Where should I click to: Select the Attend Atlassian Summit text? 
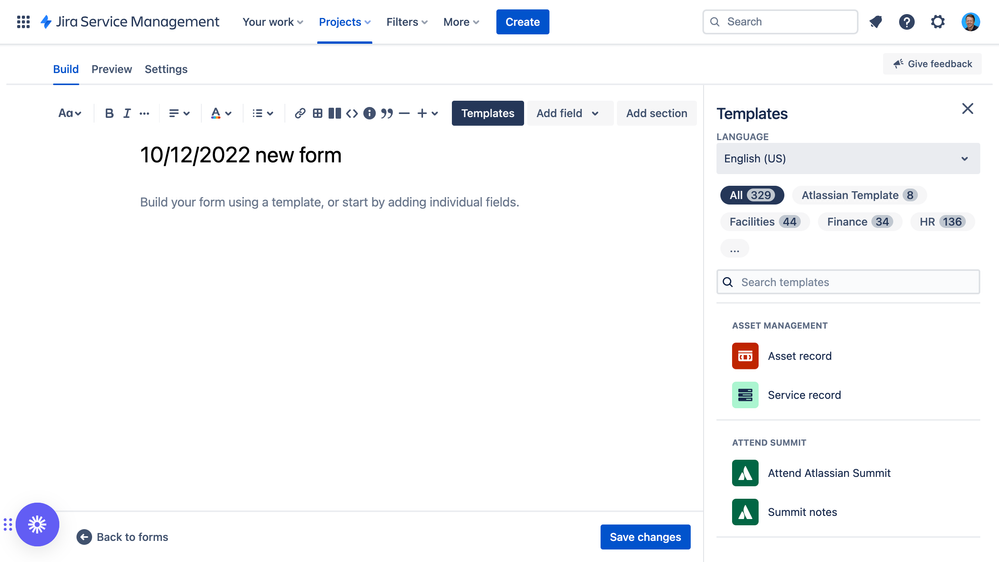click(829, 473)
